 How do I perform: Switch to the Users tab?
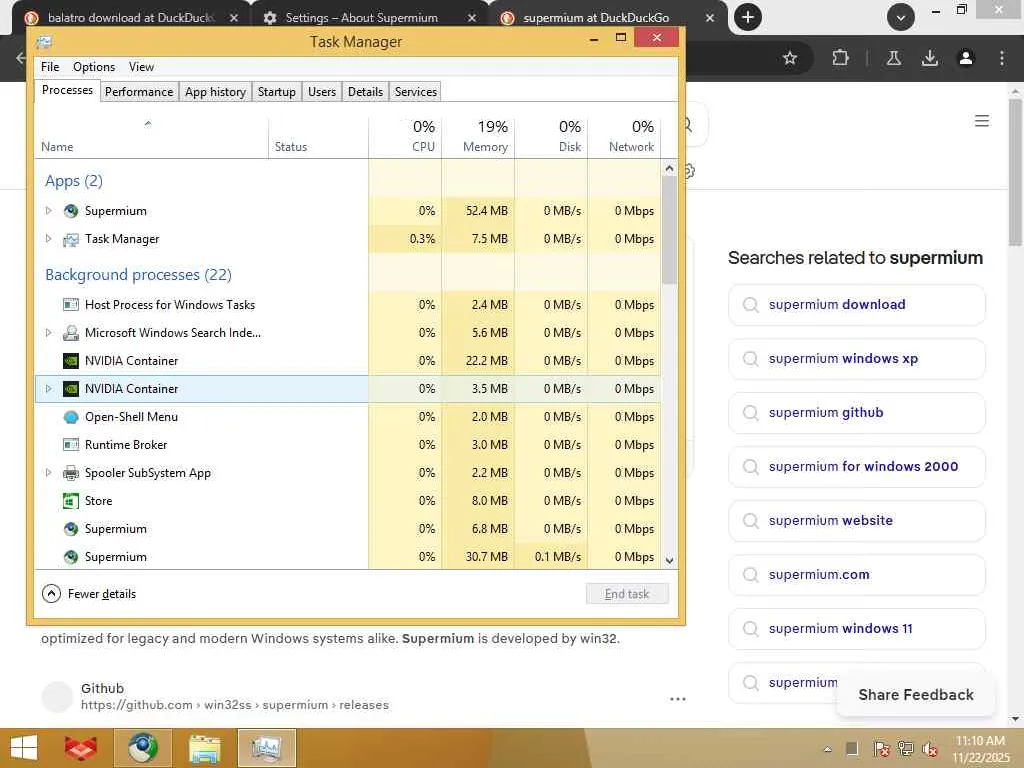[322, 92]
